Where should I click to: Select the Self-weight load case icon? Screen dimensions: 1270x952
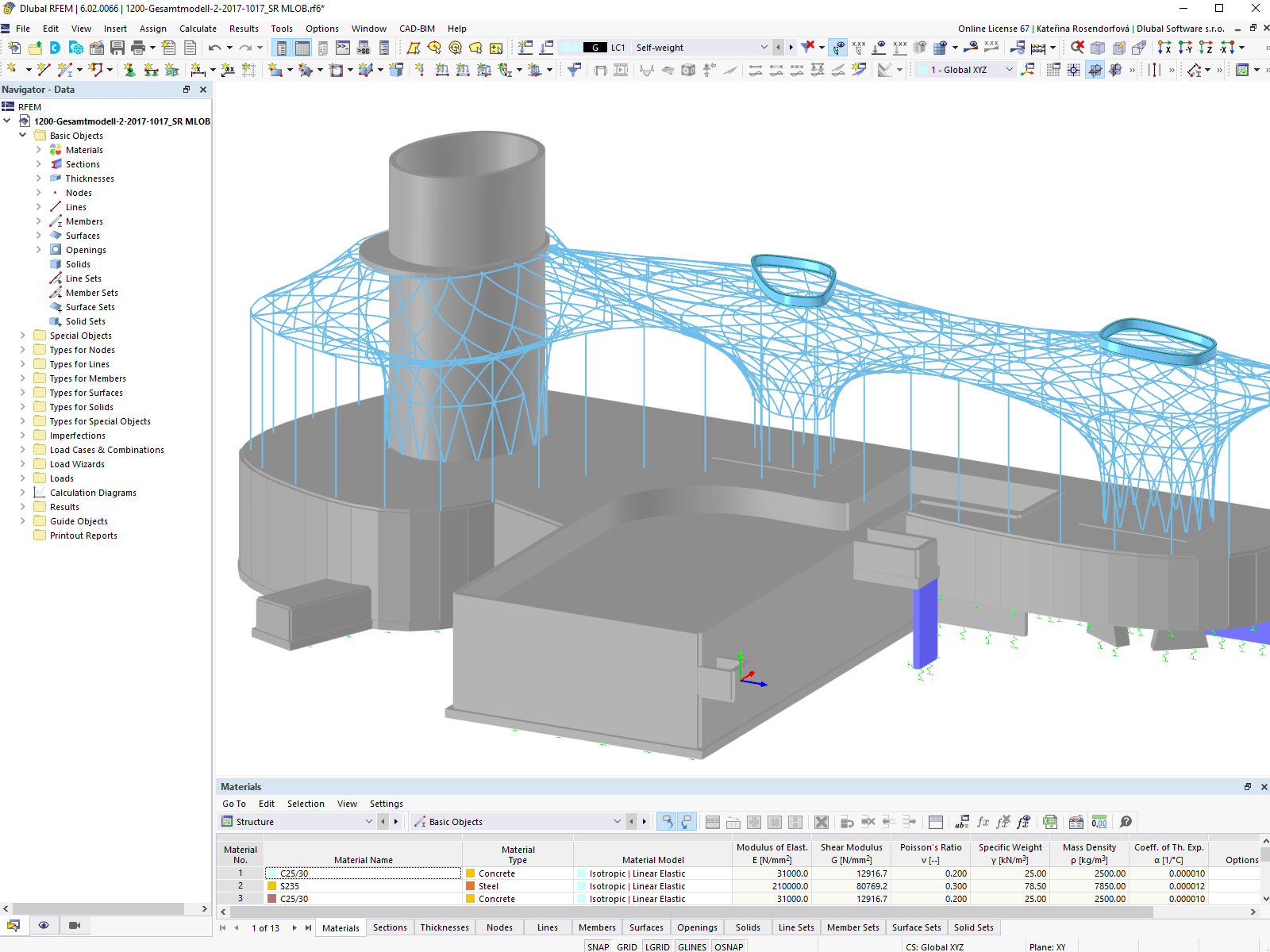pos(595,47)
